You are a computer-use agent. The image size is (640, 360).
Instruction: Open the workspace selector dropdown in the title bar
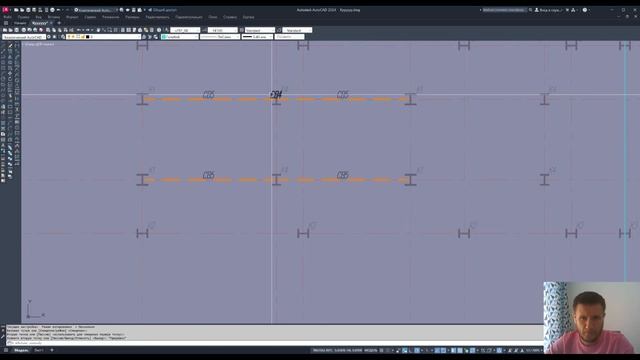click(95, 10)
